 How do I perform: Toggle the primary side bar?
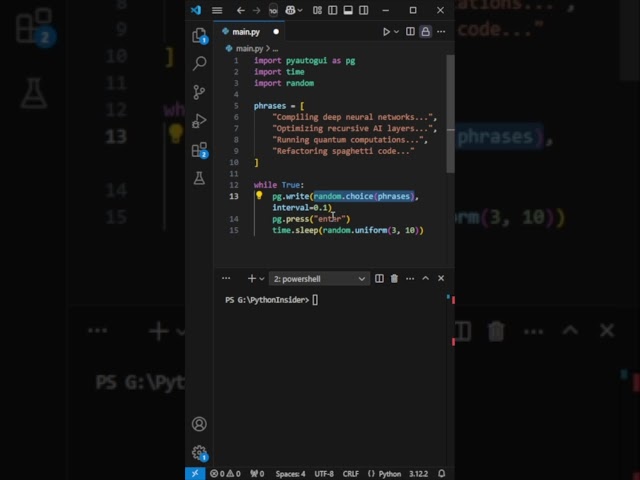333,10
